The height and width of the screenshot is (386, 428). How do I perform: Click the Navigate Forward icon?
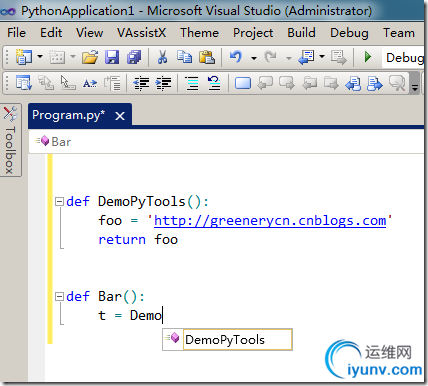339,57
